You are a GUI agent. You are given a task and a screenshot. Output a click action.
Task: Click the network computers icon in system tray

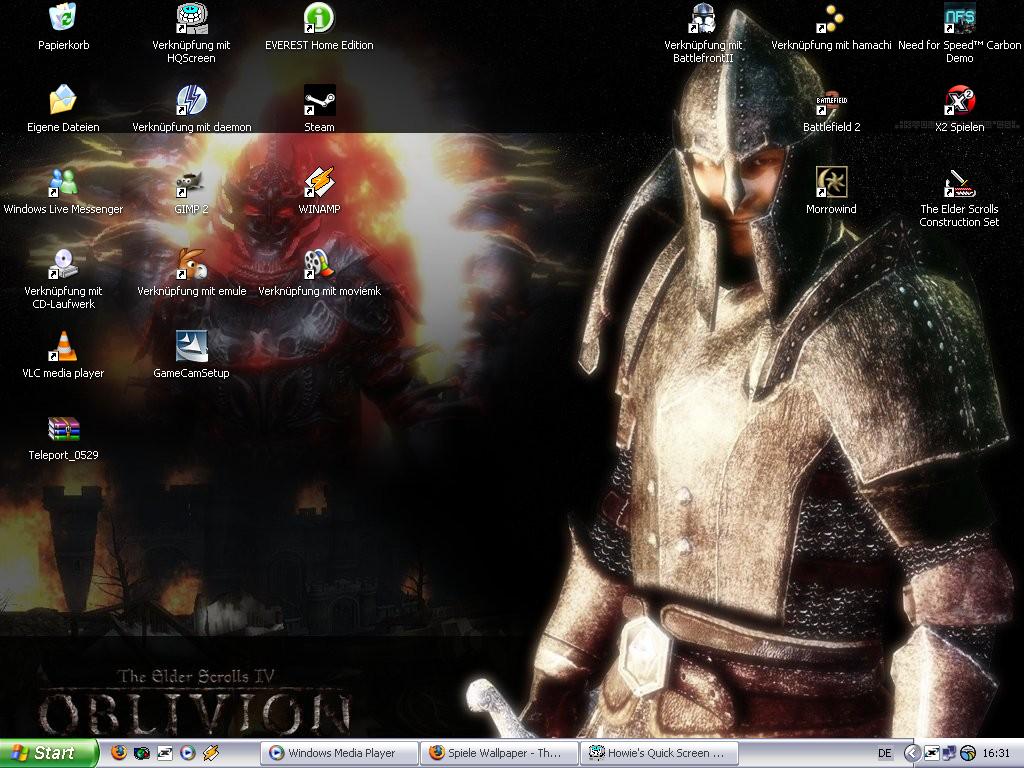click(950, 753)
